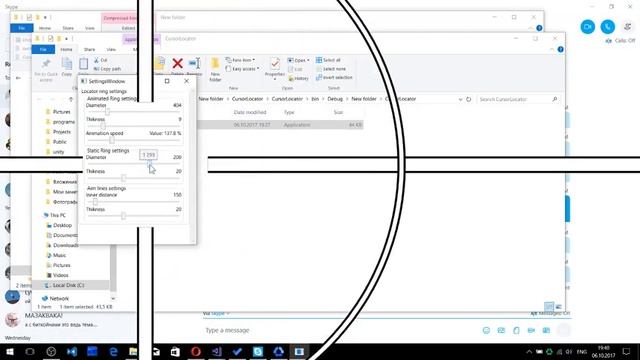Click the Paste clipboard icon
The image size is (640, 360).
coord(83,64)
